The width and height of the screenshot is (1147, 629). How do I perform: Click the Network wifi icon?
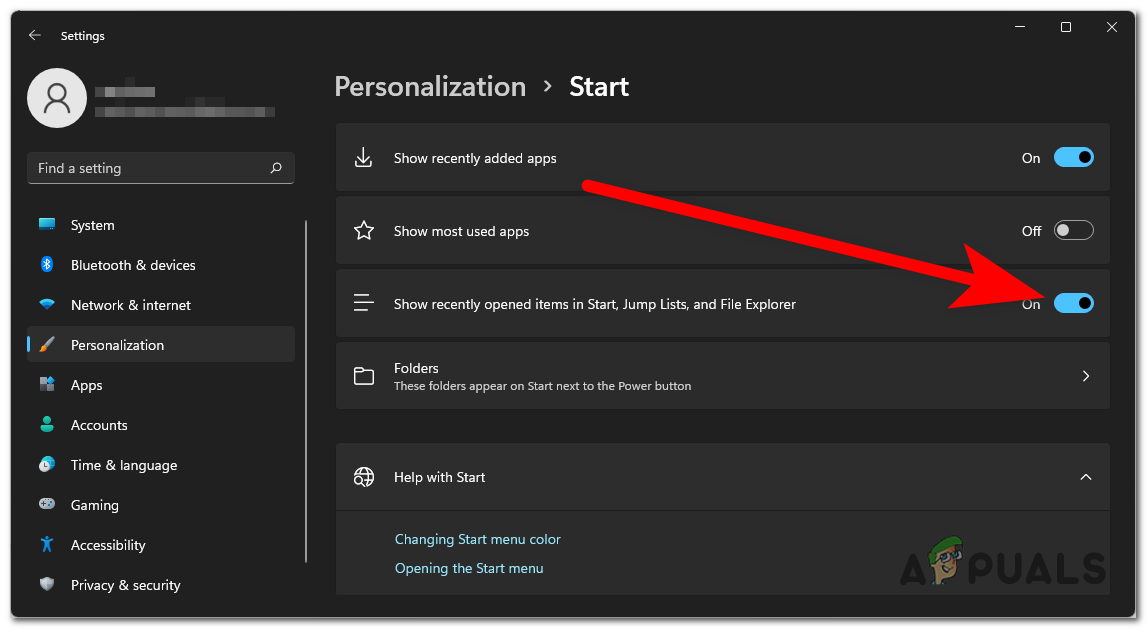(x=47, y=305)
